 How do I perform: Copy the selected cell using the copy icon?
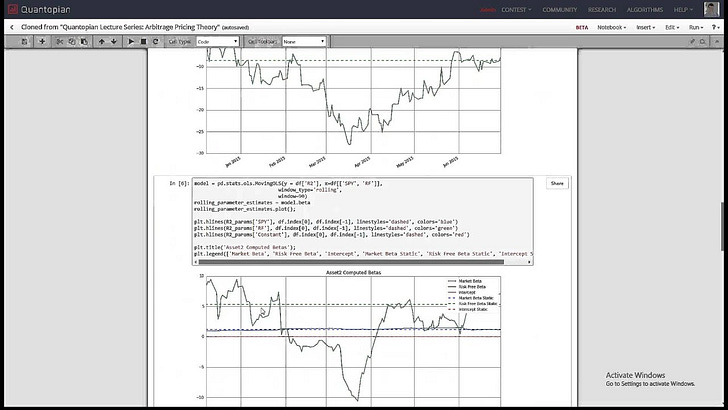point(72,41)
